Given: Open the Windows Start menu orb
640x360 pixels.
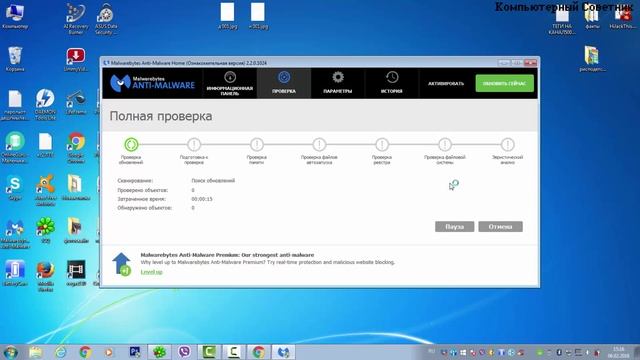Looking at the screenshot, I should pos(10,351).
